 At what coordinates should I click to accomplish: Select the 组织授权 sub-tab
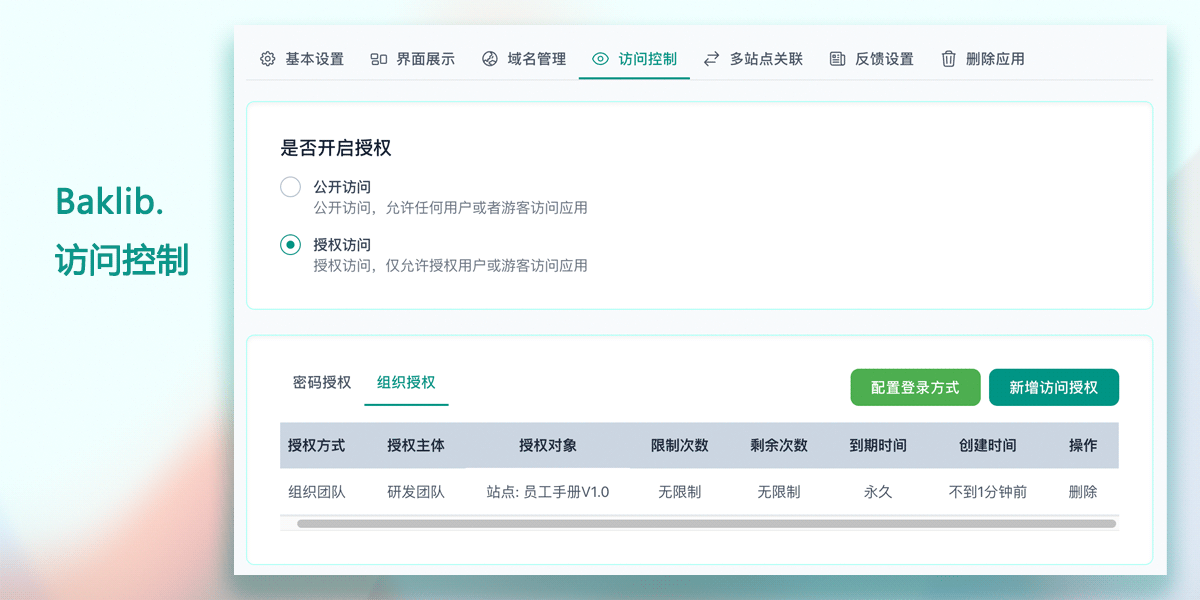pos(406,382)
